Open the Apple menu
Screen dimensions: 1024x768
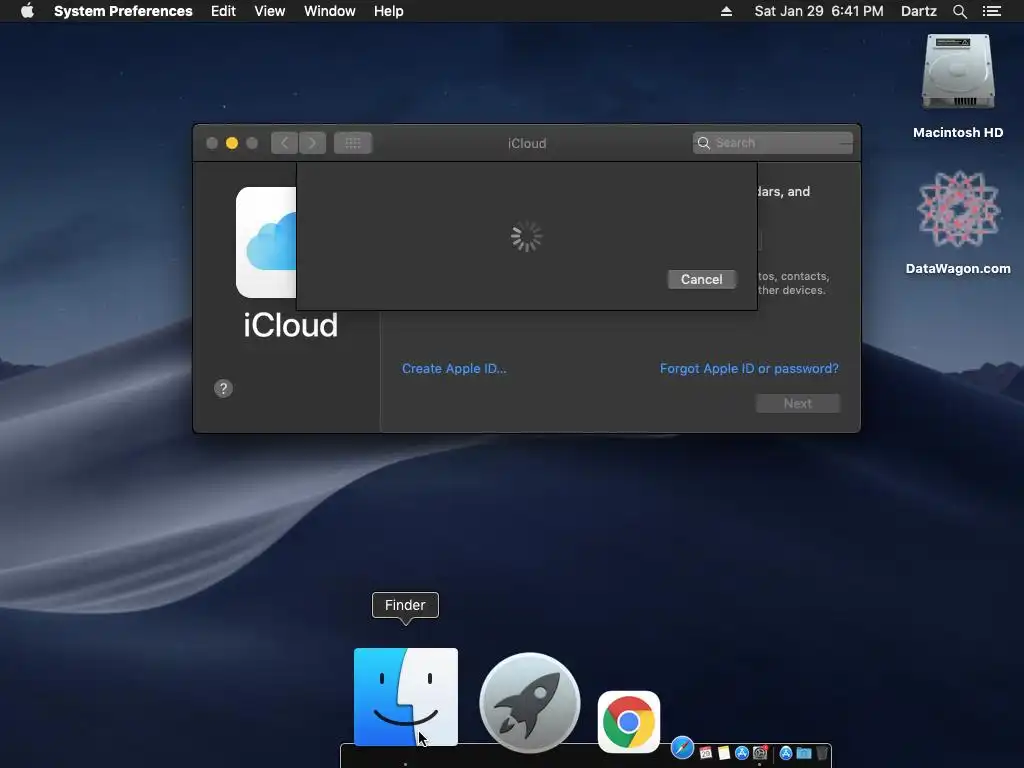[27, 11]
